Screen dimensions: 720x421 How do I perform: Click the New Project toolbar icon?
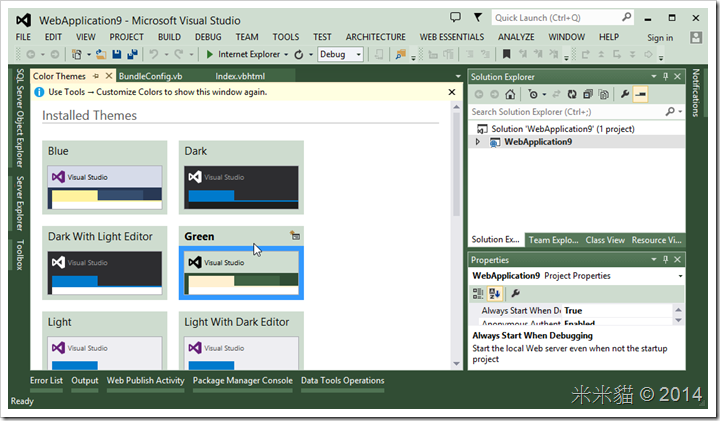click(x=77, y=55)
